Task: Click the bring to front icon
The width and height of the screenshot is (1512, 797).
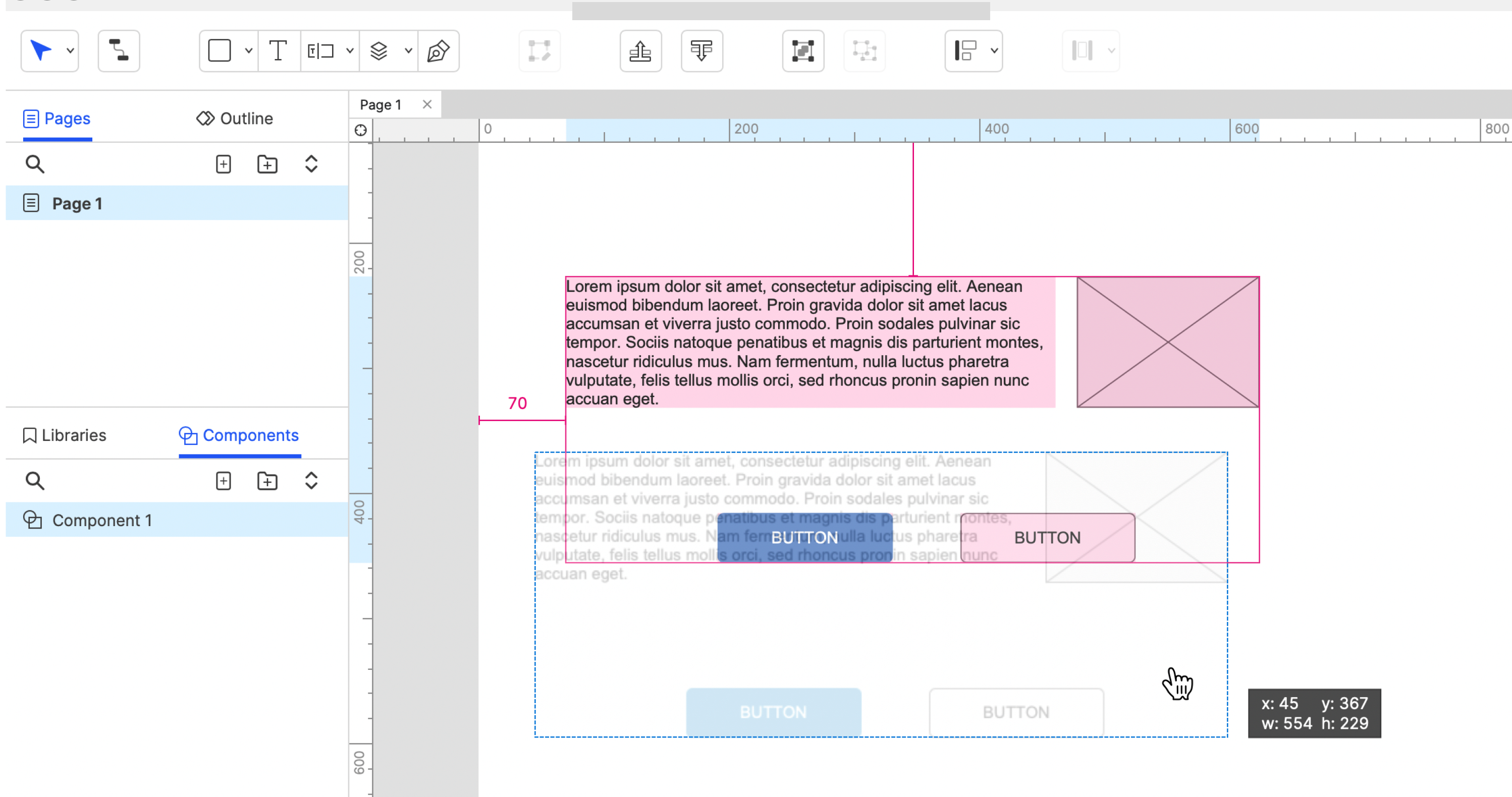Action: tap(640, 50)
